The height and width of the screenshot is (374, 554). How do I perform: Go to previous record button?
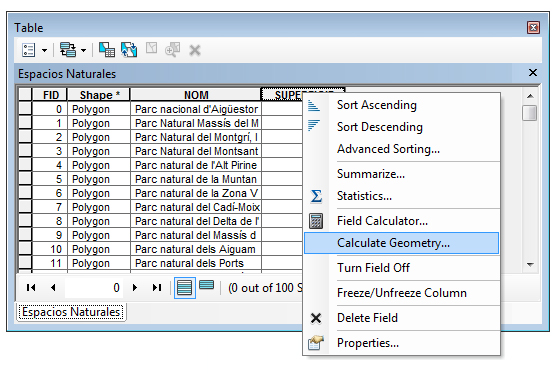point(53,287)
